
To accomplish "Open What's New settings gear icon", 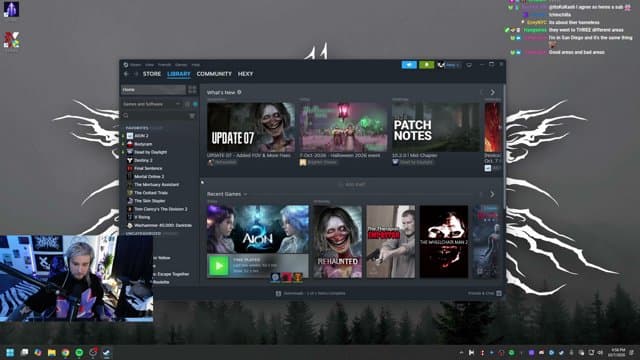I will click(239, 92).
